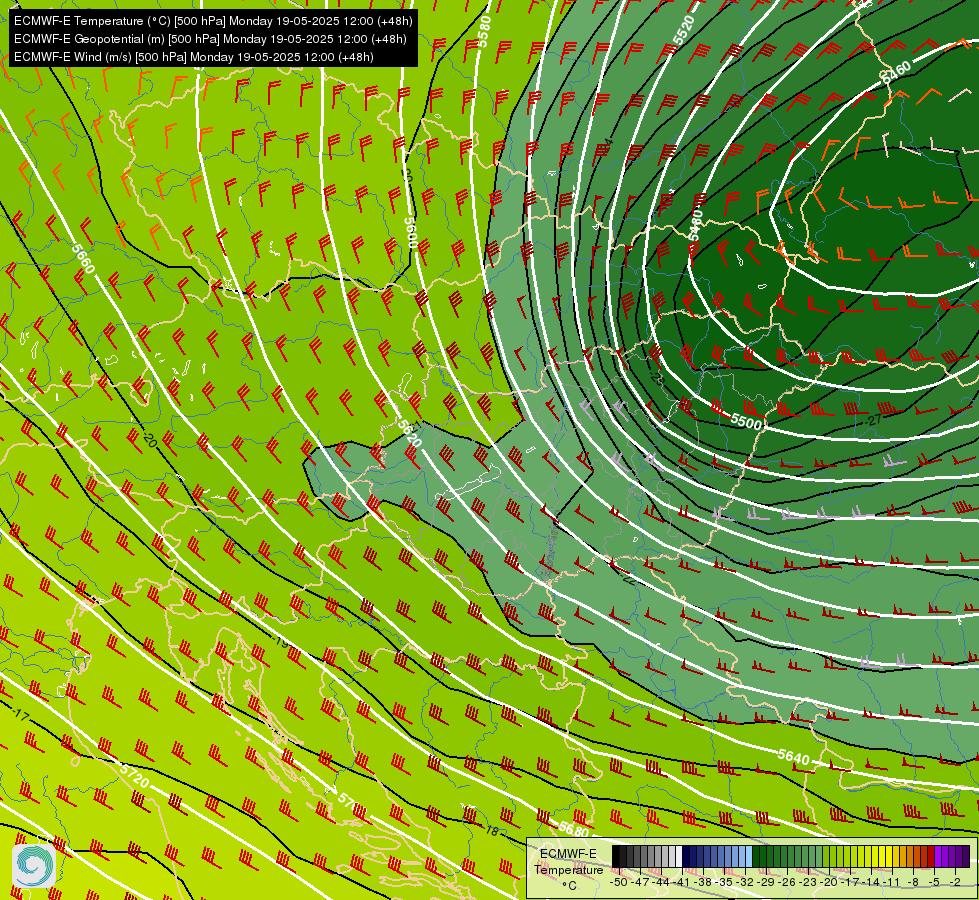979x900 pixels.
Task: Click the -23 legend scale value
Action: tap(808, 882)
